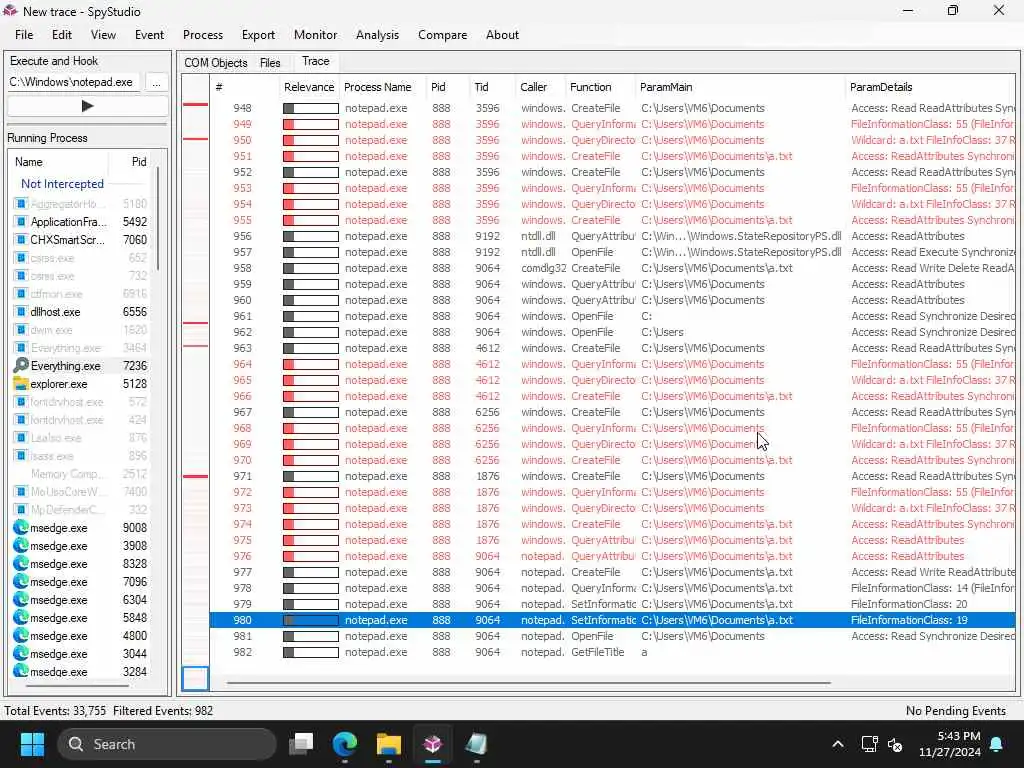This screenshot has height=768, width=1024.
Task: Open File Explorer from the taskbar
Action: pyautogui.click(x=389, y=744)
